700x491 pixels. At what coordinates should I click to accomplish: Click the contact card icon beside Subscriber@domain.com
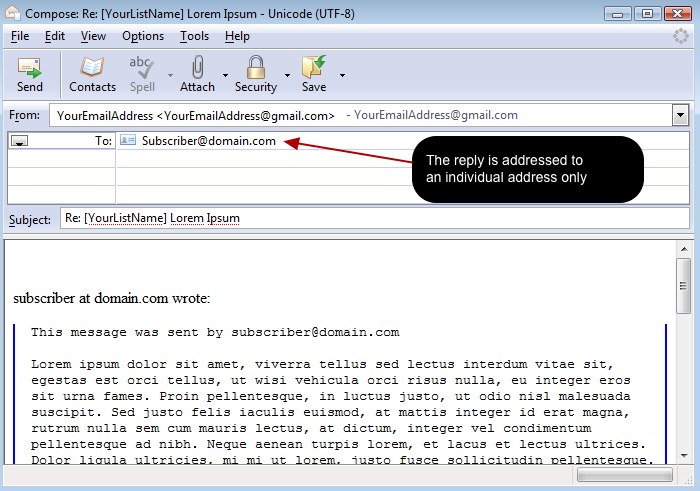coord(128,140)
